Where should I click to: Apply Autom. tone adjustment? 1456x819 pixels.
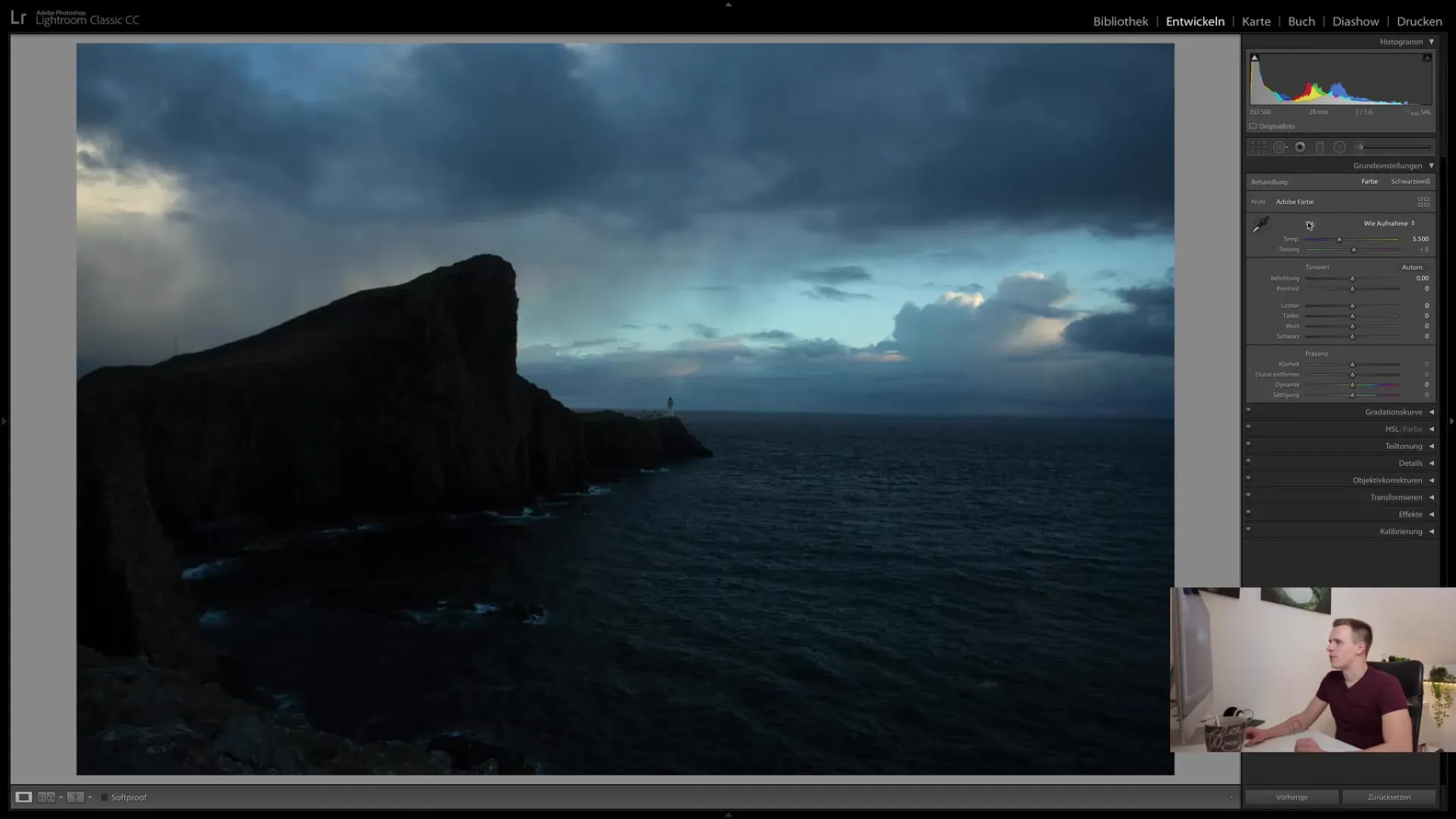coord(1412,267)
